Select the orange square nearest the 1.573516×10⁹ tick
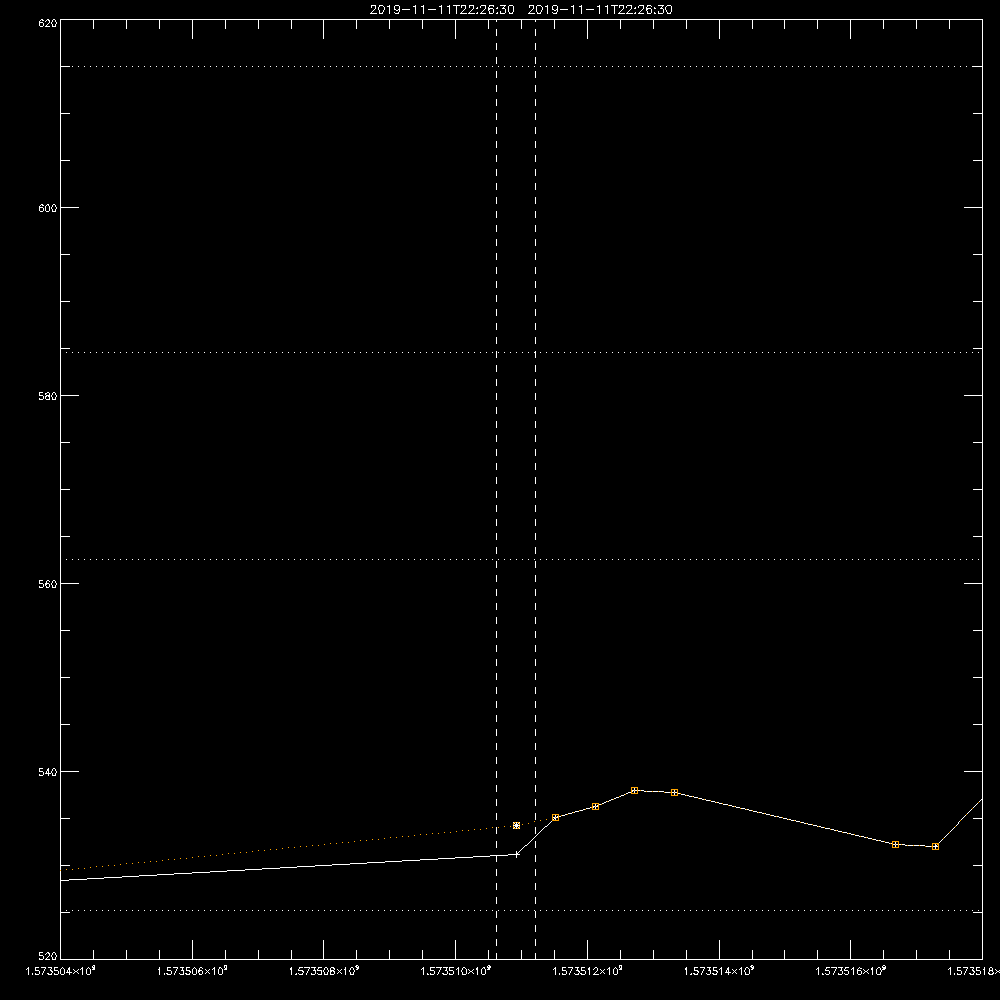This screenshot has width=1000, height=1000. pos(895,844)
